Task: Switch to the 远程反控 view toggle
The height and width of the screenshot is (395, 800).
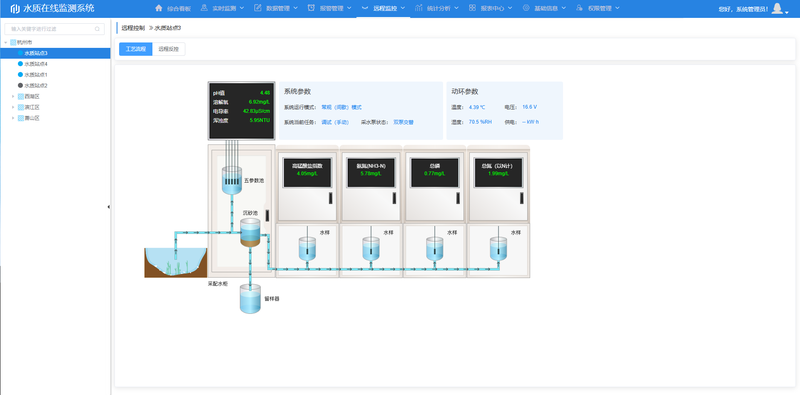Action: [168, 49]
